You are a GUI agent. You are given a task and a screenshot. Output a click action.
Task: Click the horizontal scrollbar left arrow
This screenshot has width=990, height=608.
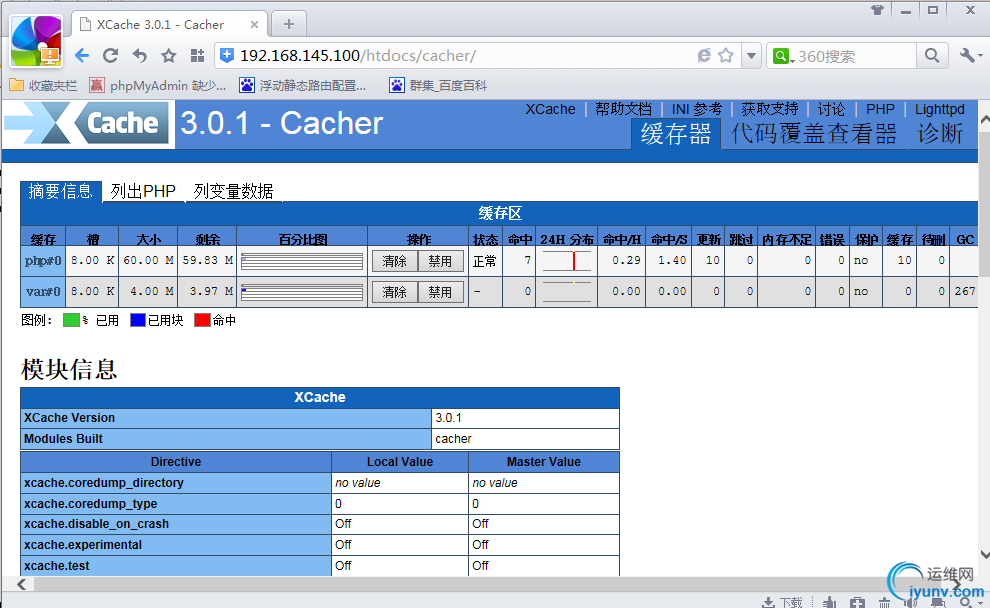click(x=21, y=584)
